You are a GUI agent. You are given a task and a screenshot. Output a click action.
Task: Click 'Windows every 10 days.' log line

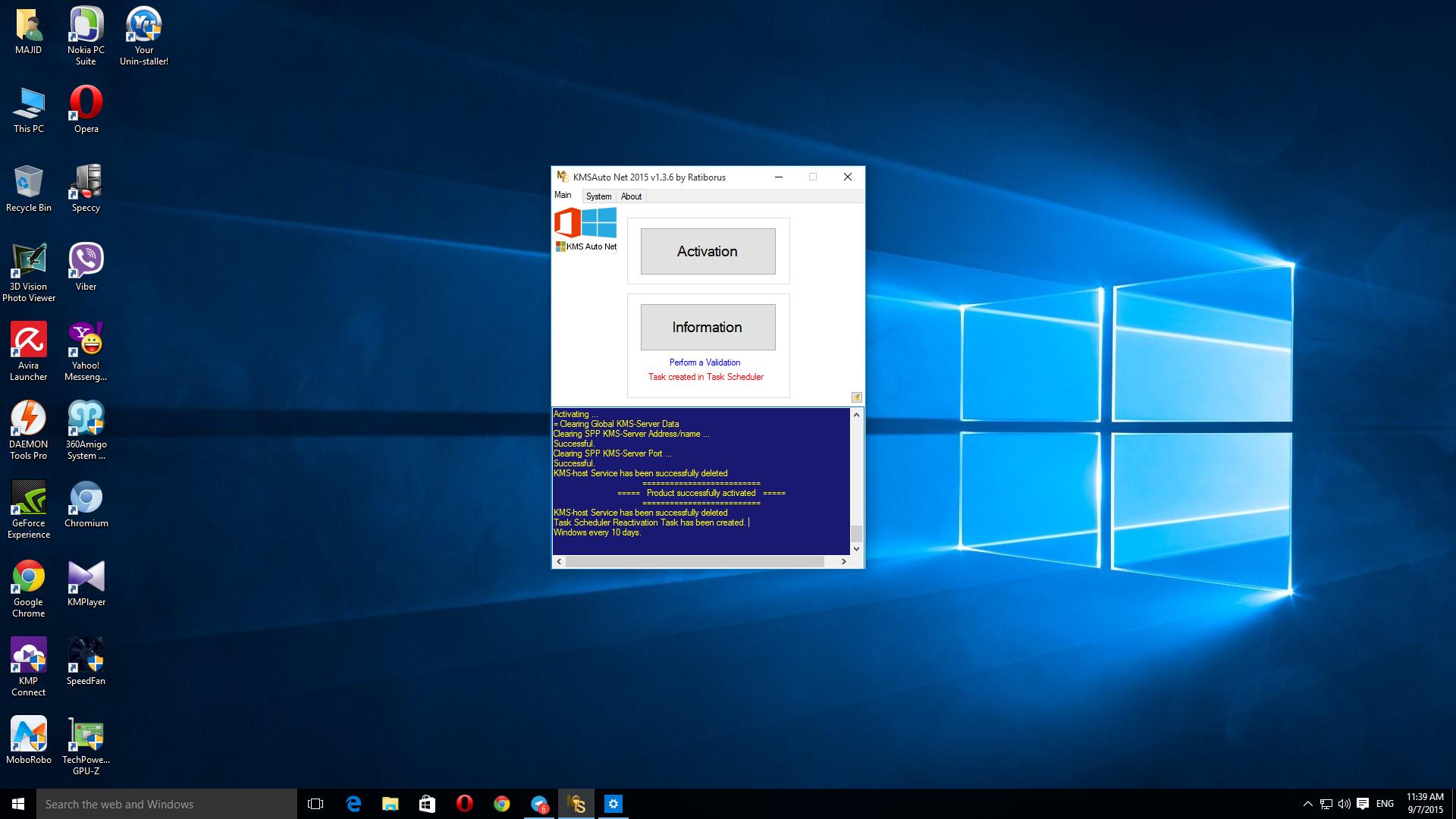pyautogui.click(x=598, y=532)
